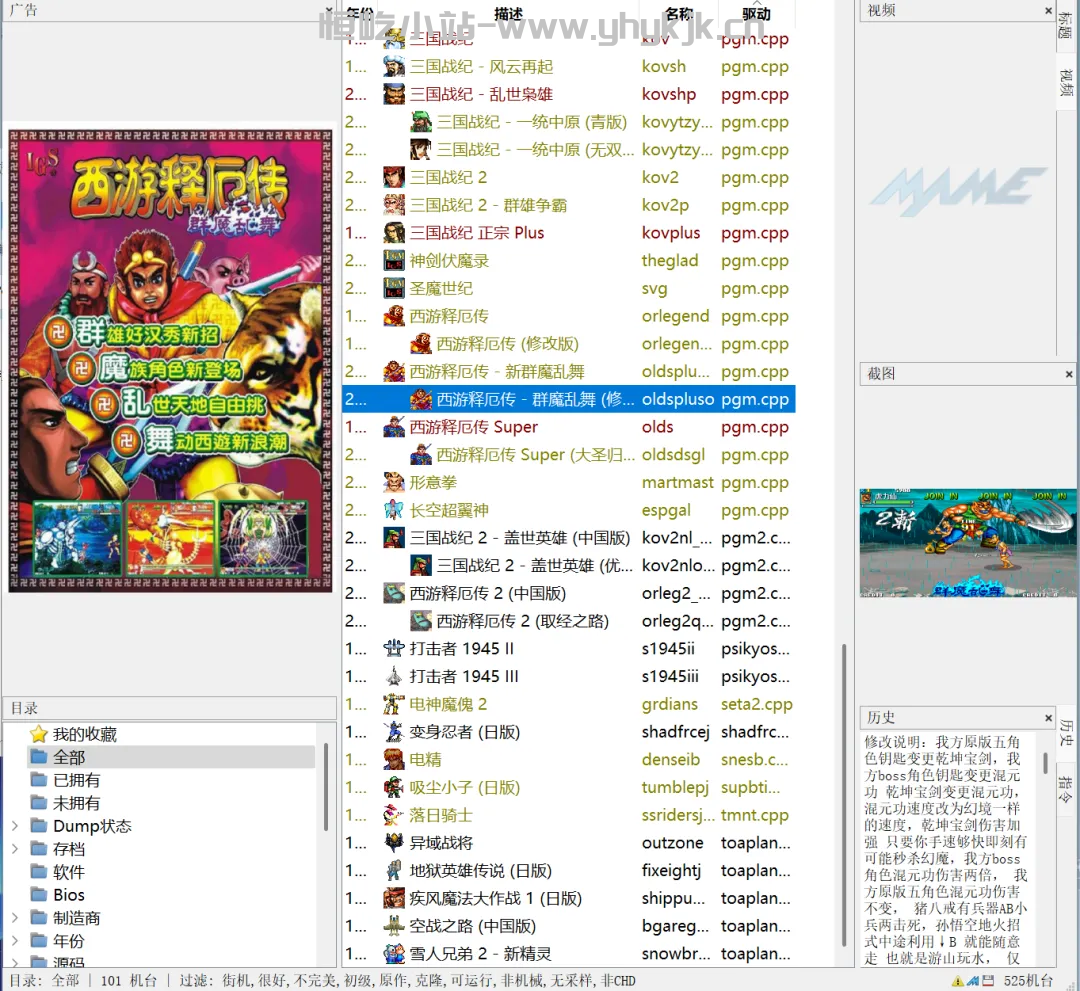
Task: Click the 长空超翼神 game icon
Action: tap(394, 510)
